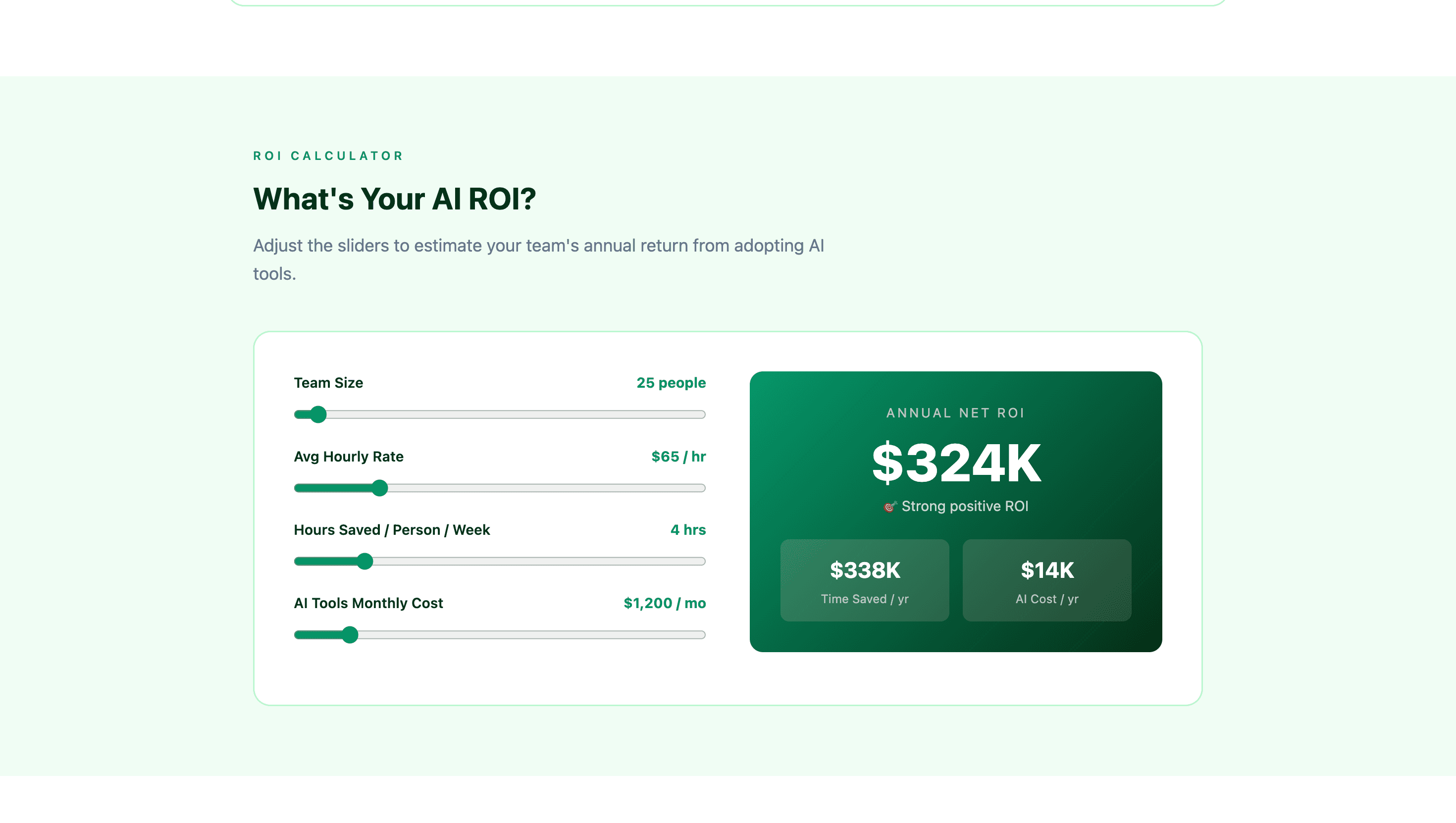
Task: Click the $324K annual net ROI figure
Action: point(956,463)
